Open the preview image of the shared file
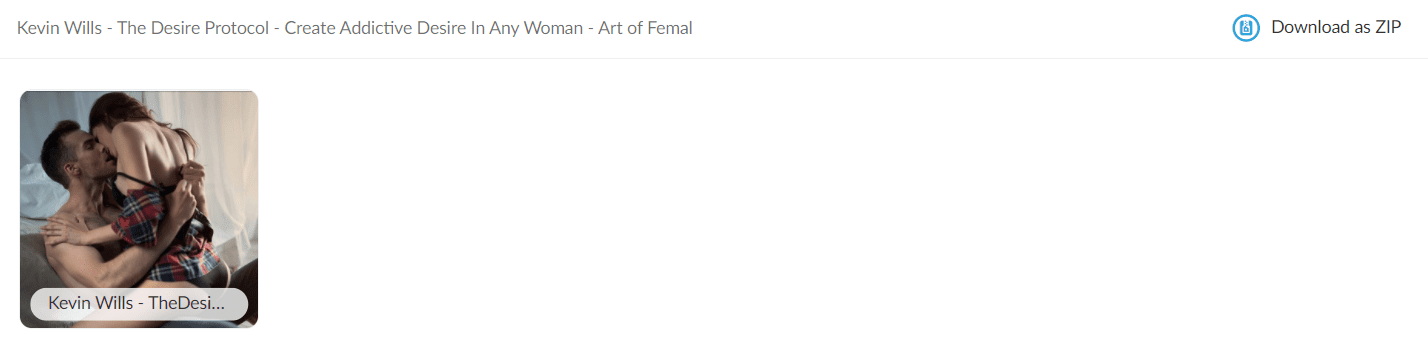This screenshot has height=360, width=1428. [139, 209]
